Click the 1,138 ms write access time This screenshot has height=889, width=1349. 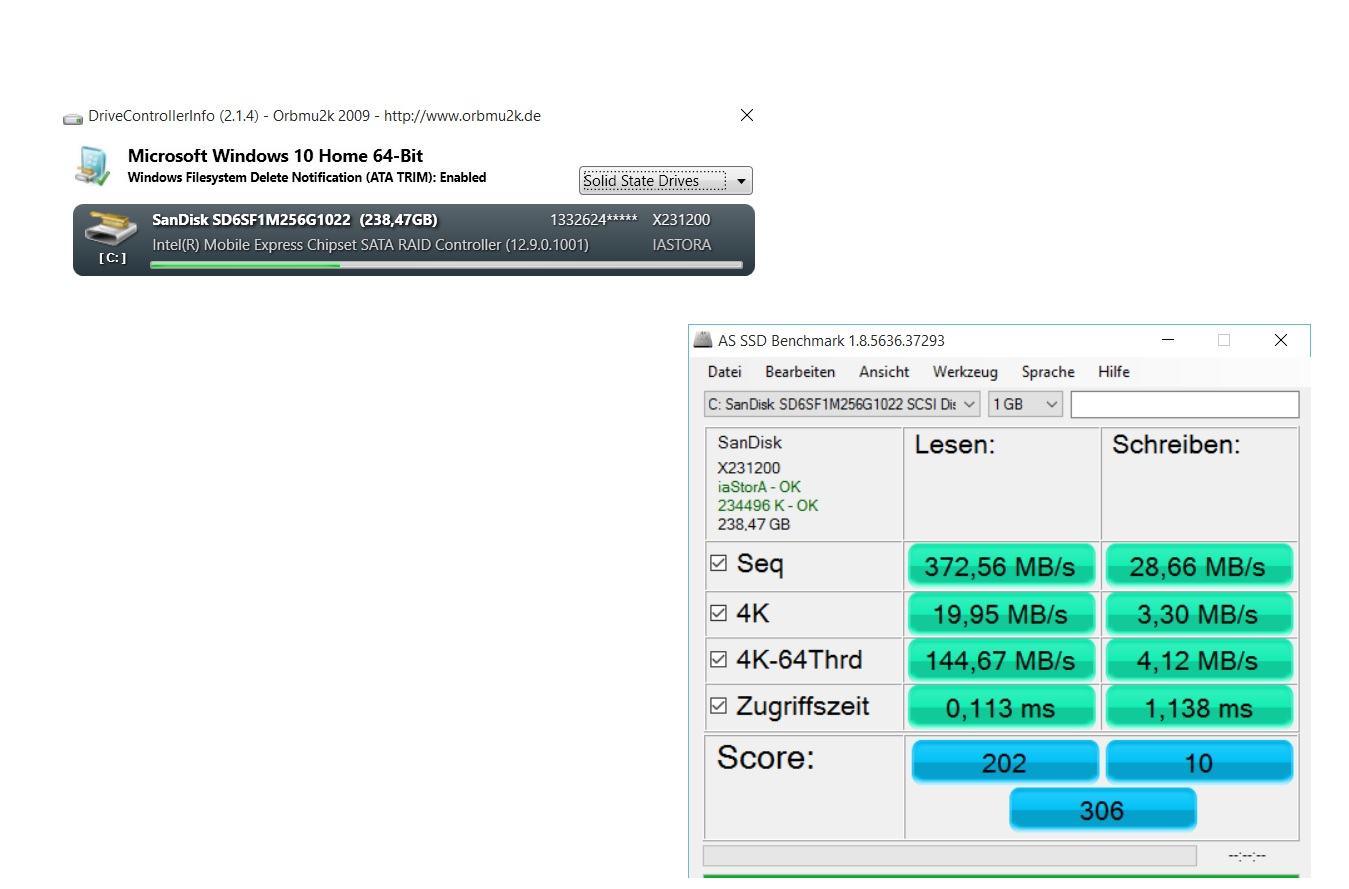(x=1198, y=708)
